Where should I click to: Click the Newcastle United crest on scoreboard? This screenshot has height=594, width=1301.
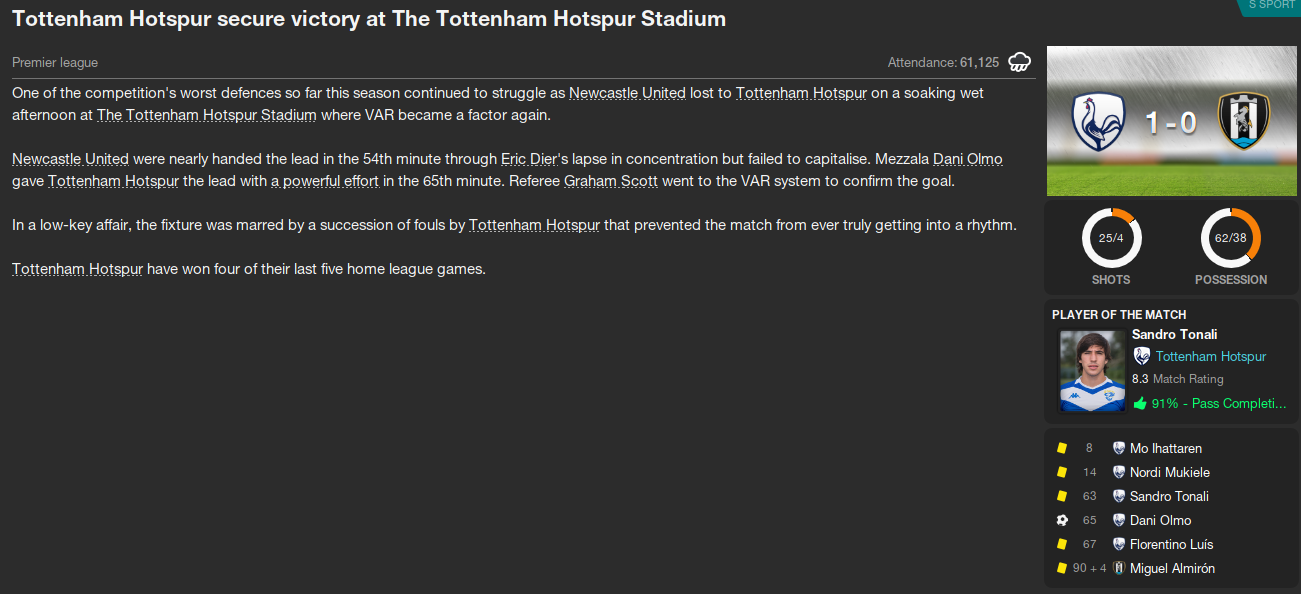pos(1244,122)
